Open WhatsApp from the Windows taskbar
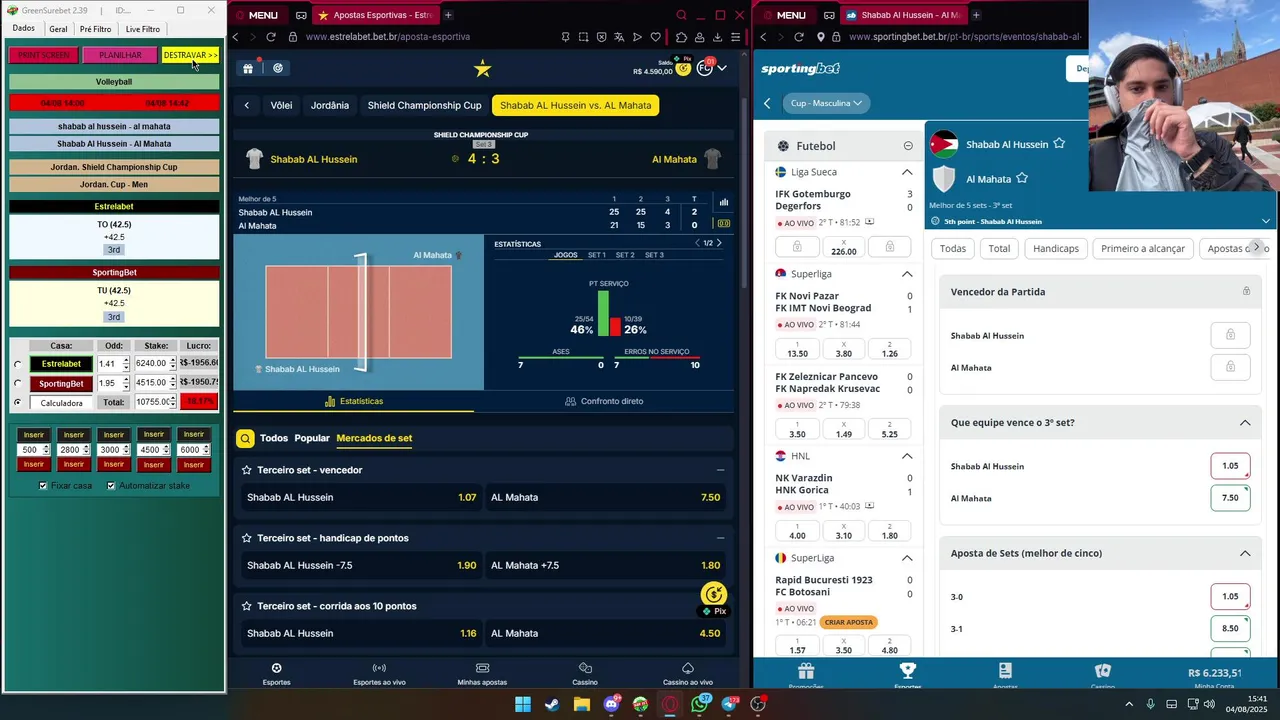The image size is (1280, 720). pyautogui.click(x=699, y=704)
